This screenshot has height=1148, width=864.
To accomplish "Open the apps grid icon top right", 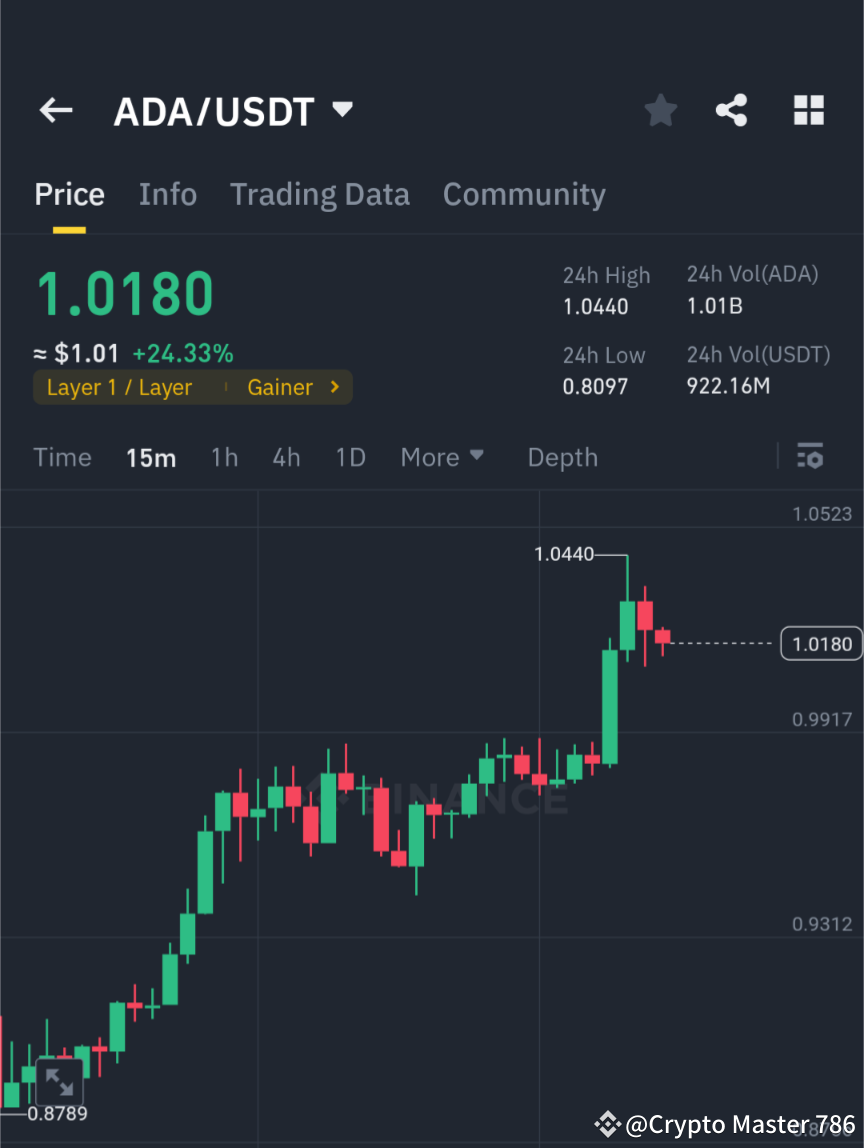I will tap(808, 110).
